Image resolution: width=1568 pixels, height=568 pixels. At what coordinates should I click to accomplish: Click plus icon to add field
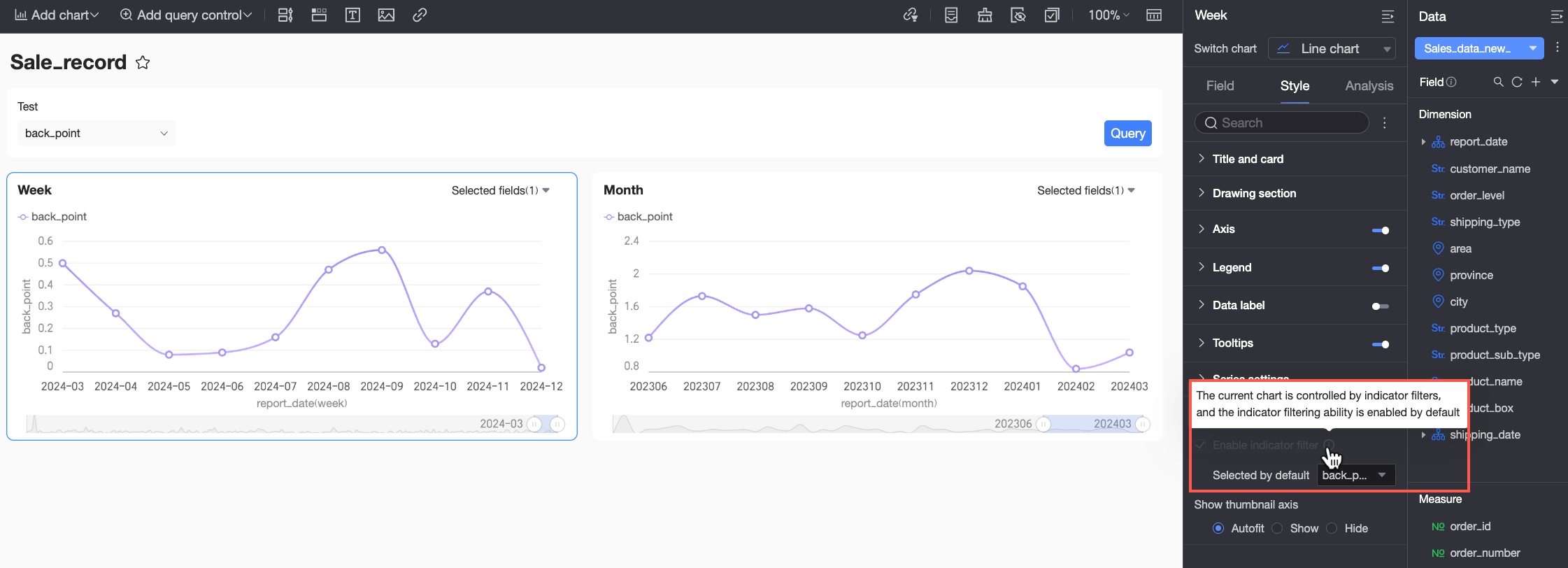click(x=1536, y=82)
